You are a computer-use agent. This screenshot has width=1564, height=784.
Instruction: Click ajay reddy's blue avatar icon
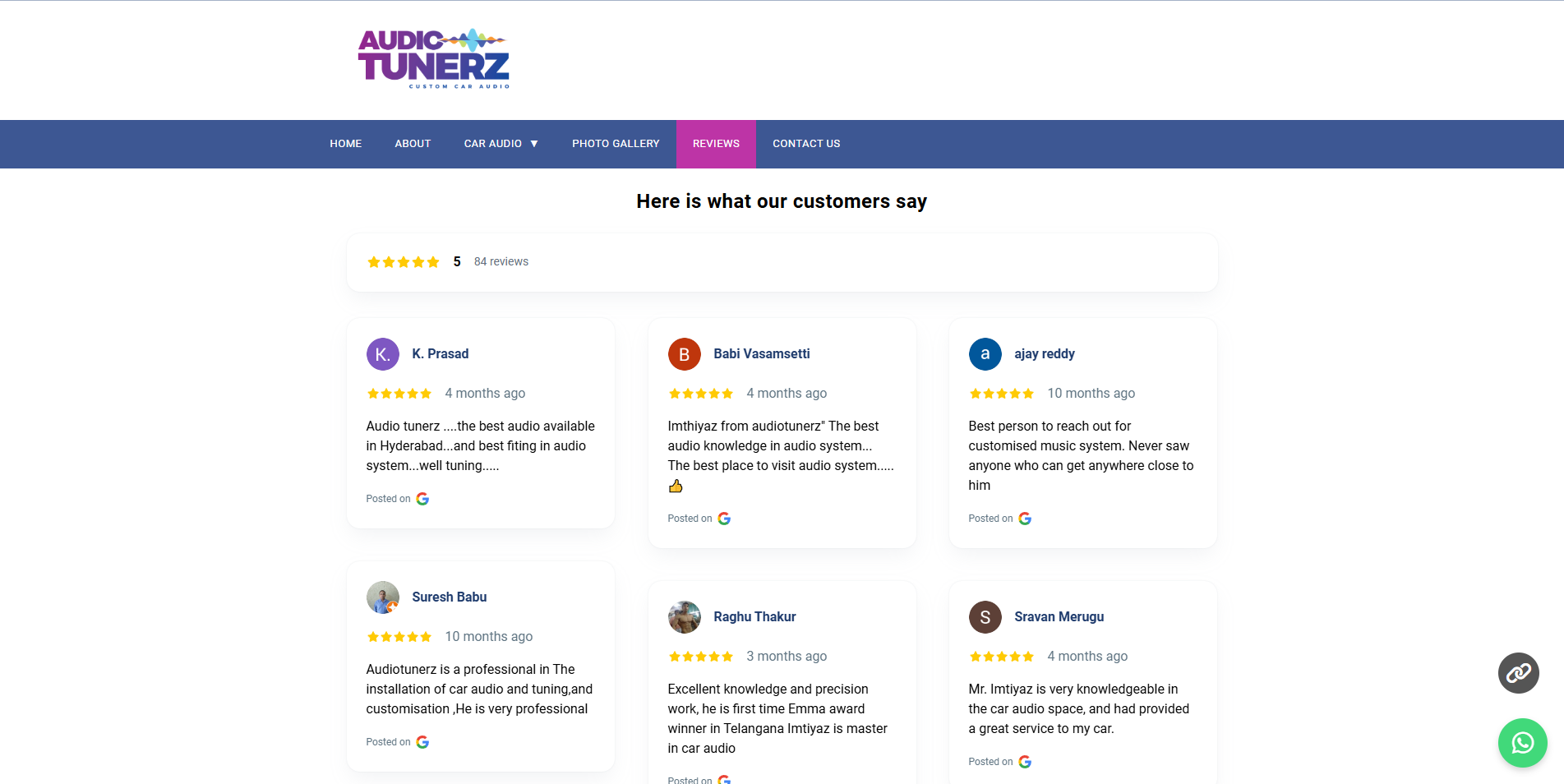click(985, 354)
